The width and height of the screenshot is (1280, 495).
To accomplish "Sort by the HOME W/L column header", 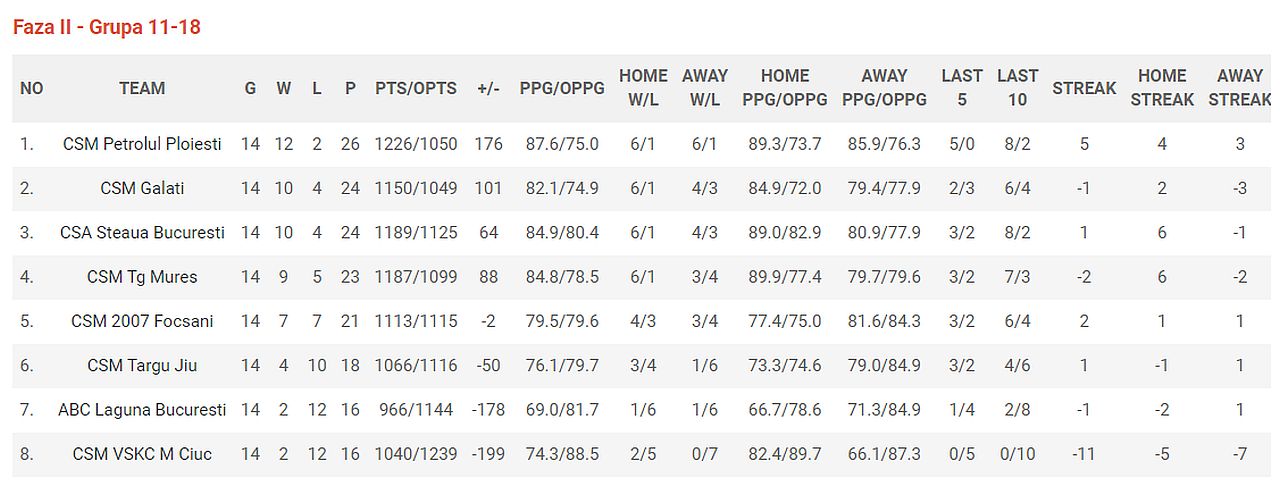I will (x=643, y=88).
